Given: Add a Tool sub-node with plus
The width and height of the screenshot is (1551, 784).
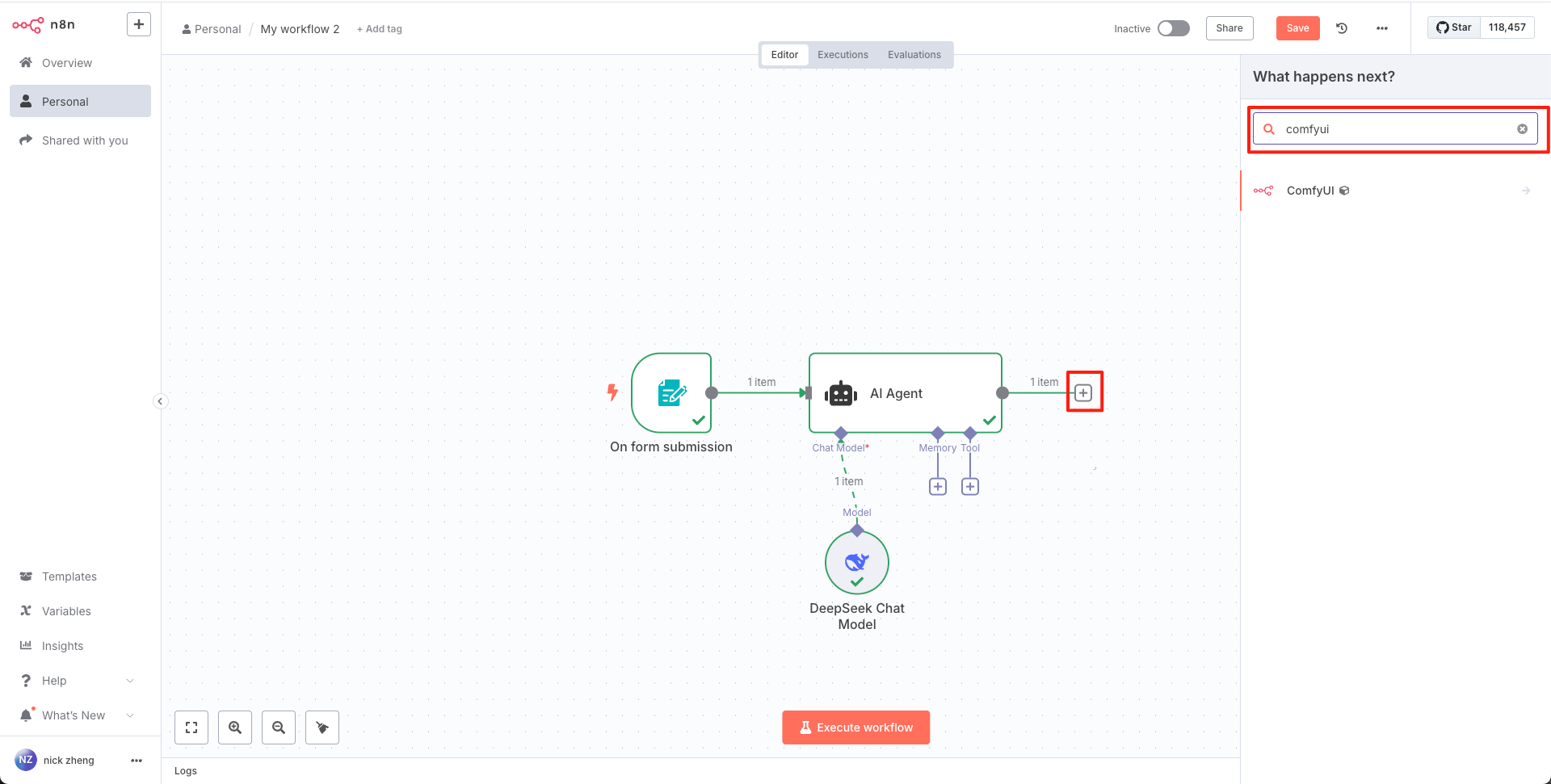Looking at the screenshot, I should [x=970, y=487].
